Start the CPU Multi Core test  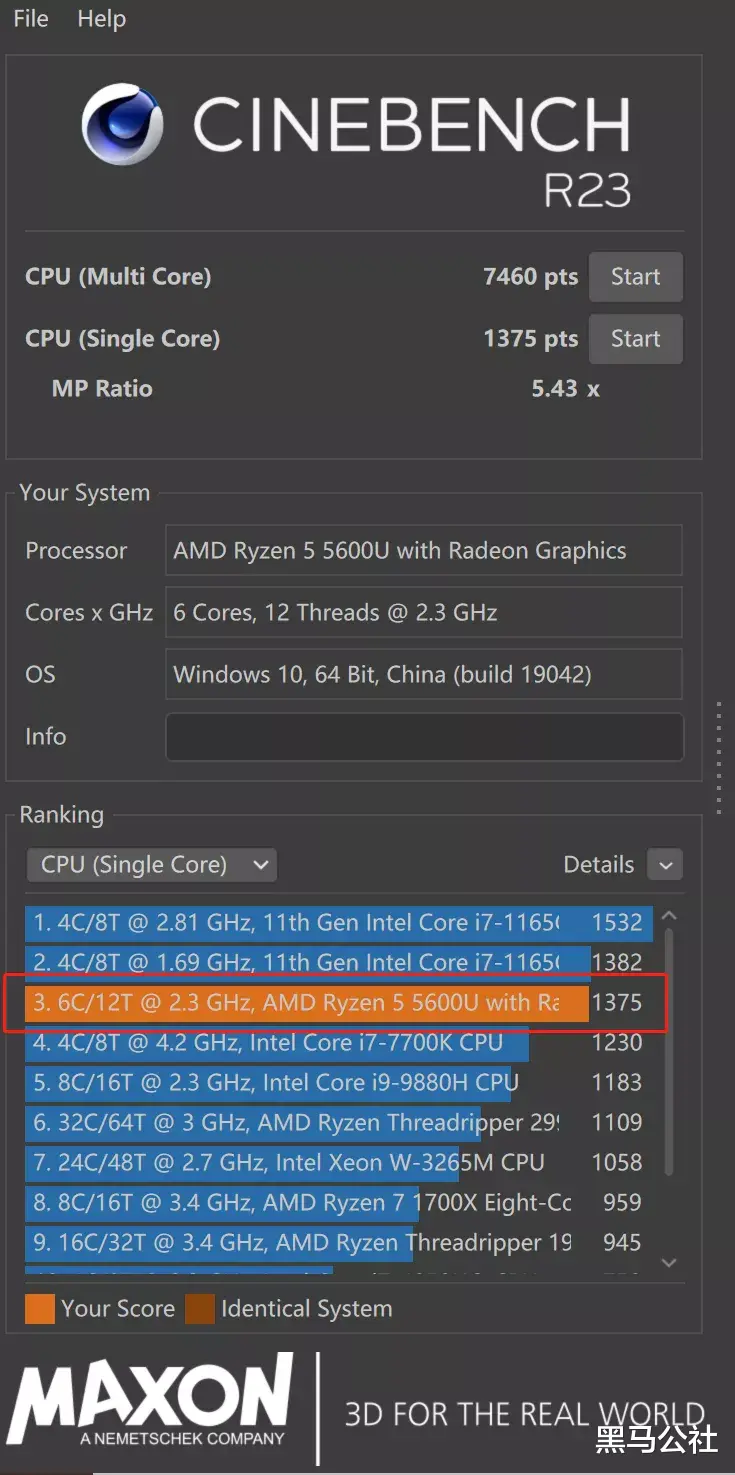[x=635, y=277]
